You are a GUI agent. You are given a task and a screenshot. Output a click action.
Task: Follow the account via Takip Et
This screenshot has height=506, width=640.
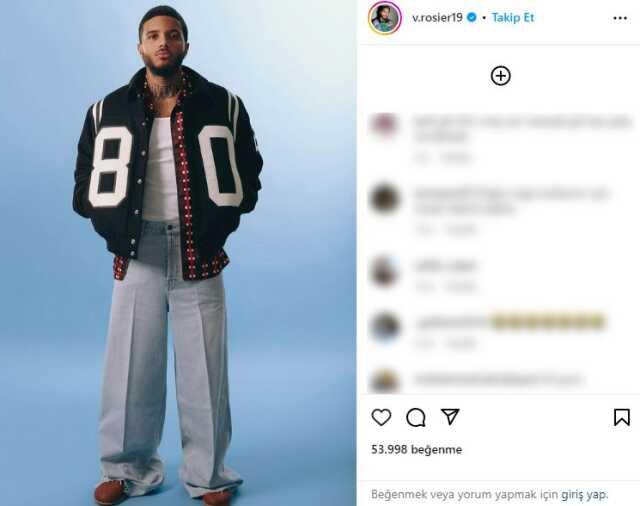513,18
